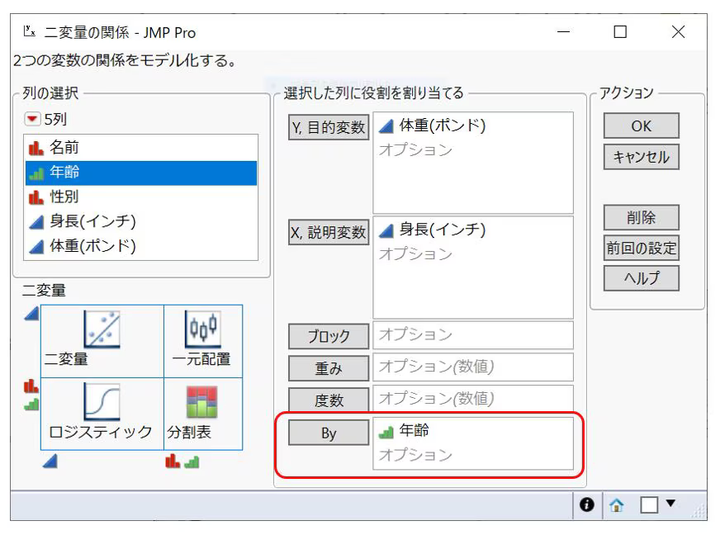Select the highlighted 年齢 column row
This screenshot has height=535, width=720.
[x=141, y=173]
